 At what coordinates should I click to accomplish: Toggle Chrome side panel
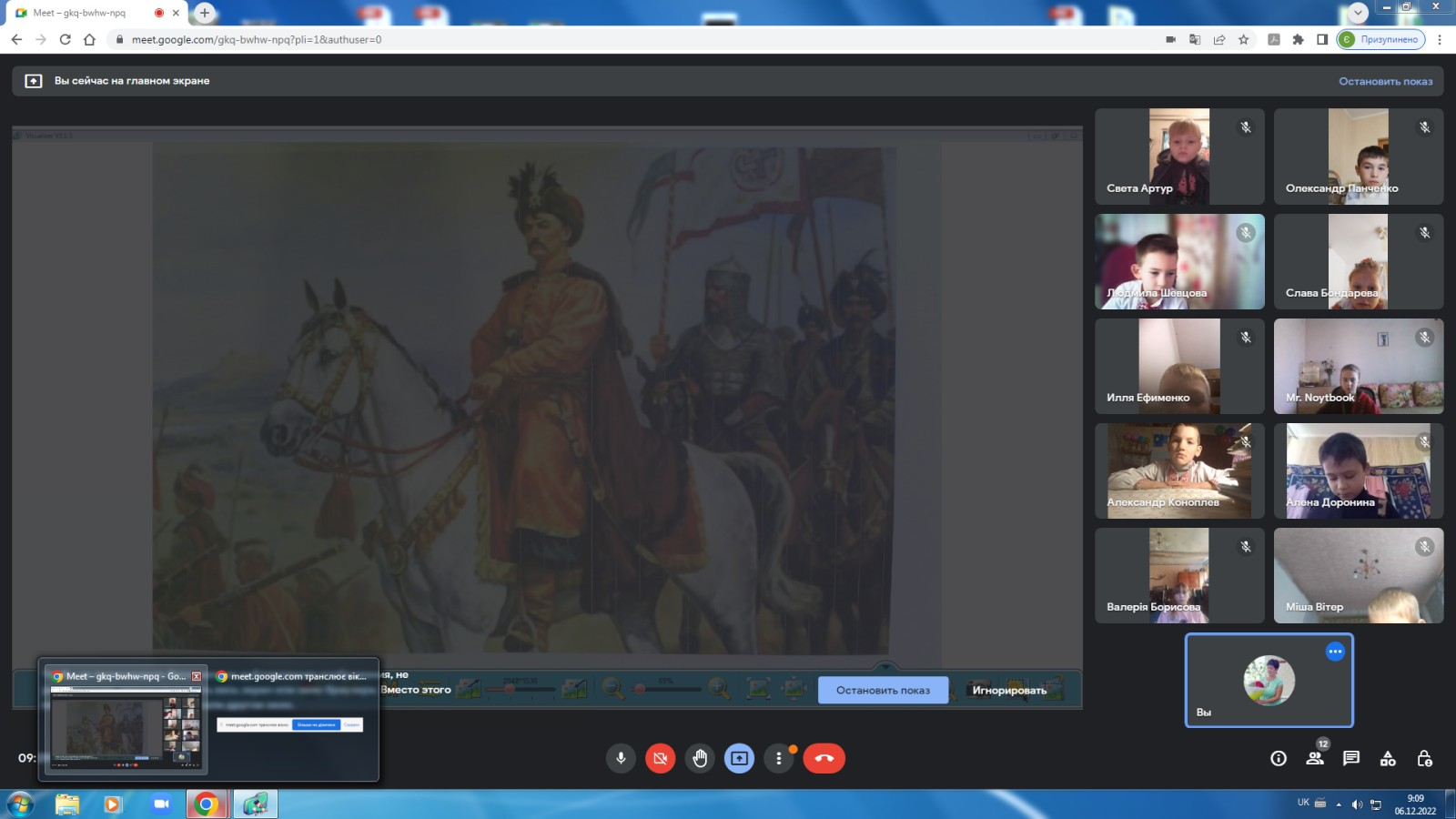(x=1322, y=39)
